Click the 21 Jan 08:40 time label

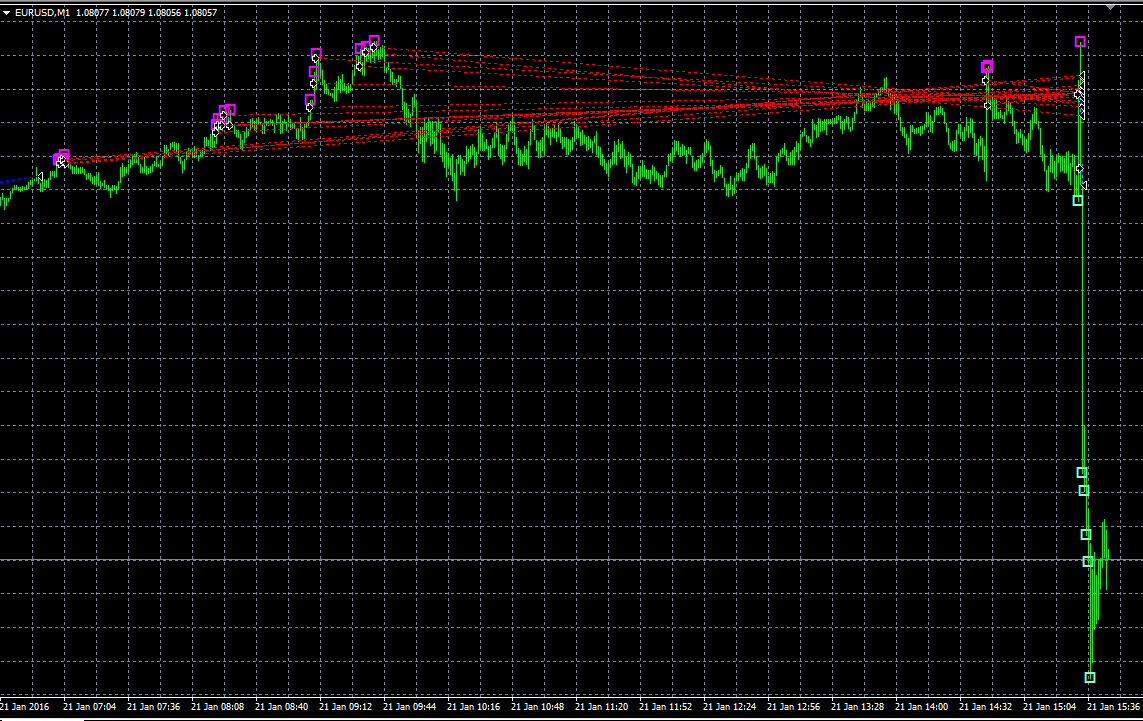281,706
